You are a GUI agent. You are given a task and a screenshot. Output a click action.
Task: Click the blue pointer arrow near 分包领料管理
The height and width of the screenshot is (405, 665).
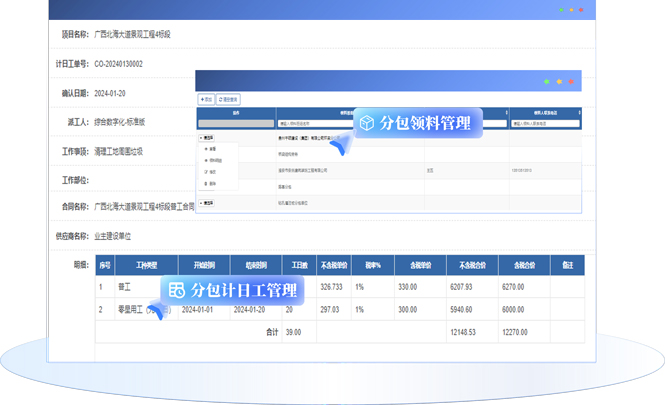341,148
